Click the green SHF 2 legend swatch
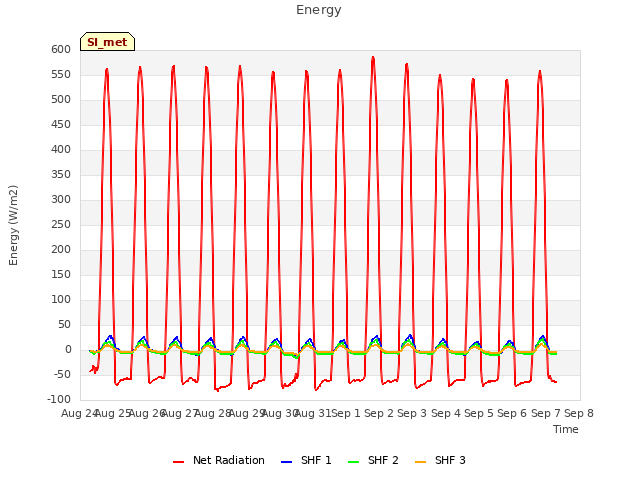Viewport: 640px width, 480px height. coord(353,462)
